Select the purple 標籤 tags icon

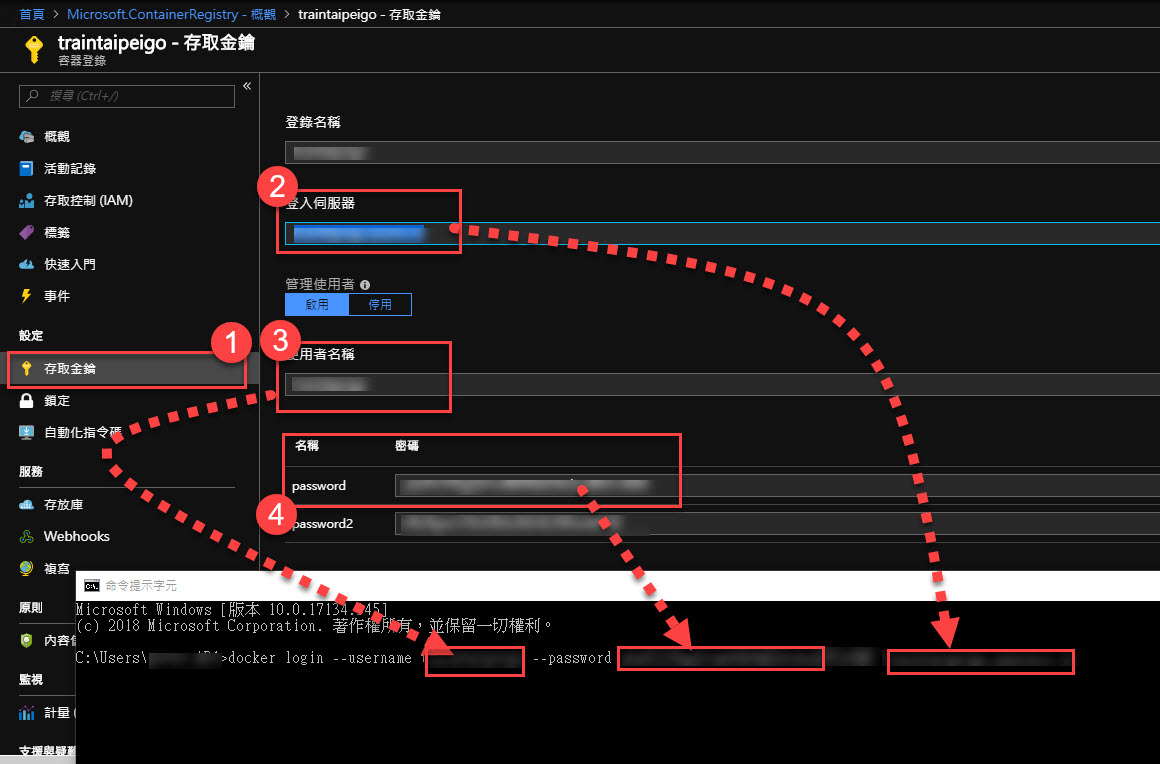pos(27,232)
